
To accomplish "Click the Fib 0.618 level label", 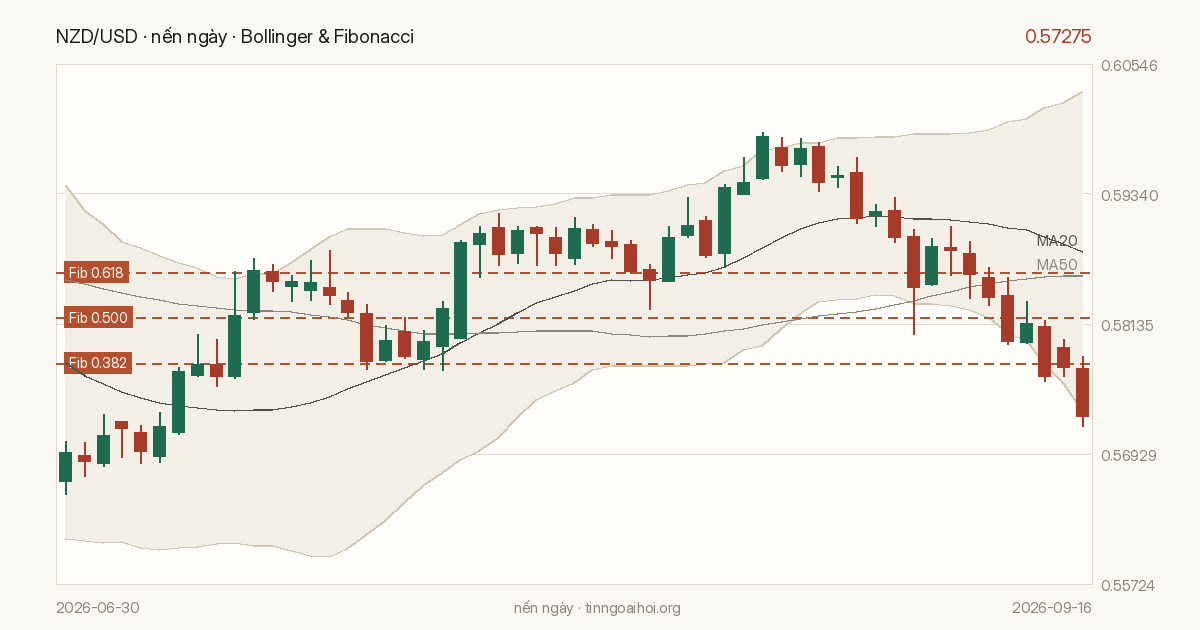I will coord(96,273).
